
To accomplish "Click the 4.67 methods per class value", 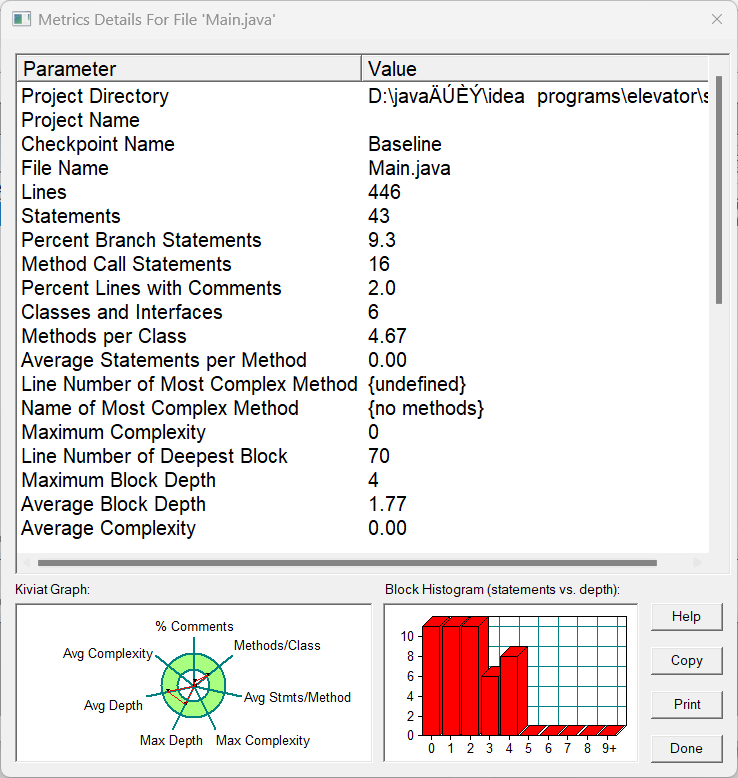I will pyautogui.click(x=387, y=336).
